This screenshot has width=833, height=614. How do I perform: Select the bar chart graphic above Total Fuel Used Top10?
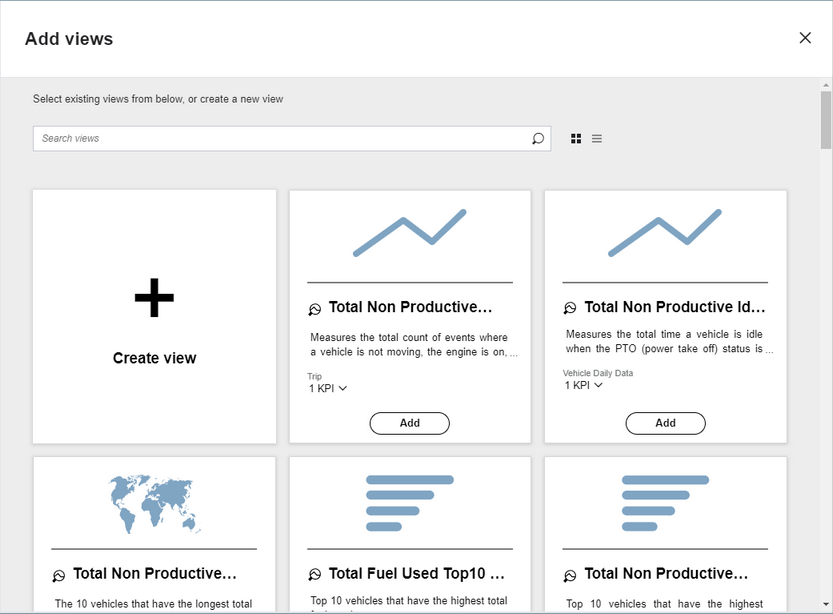[410, 503]
